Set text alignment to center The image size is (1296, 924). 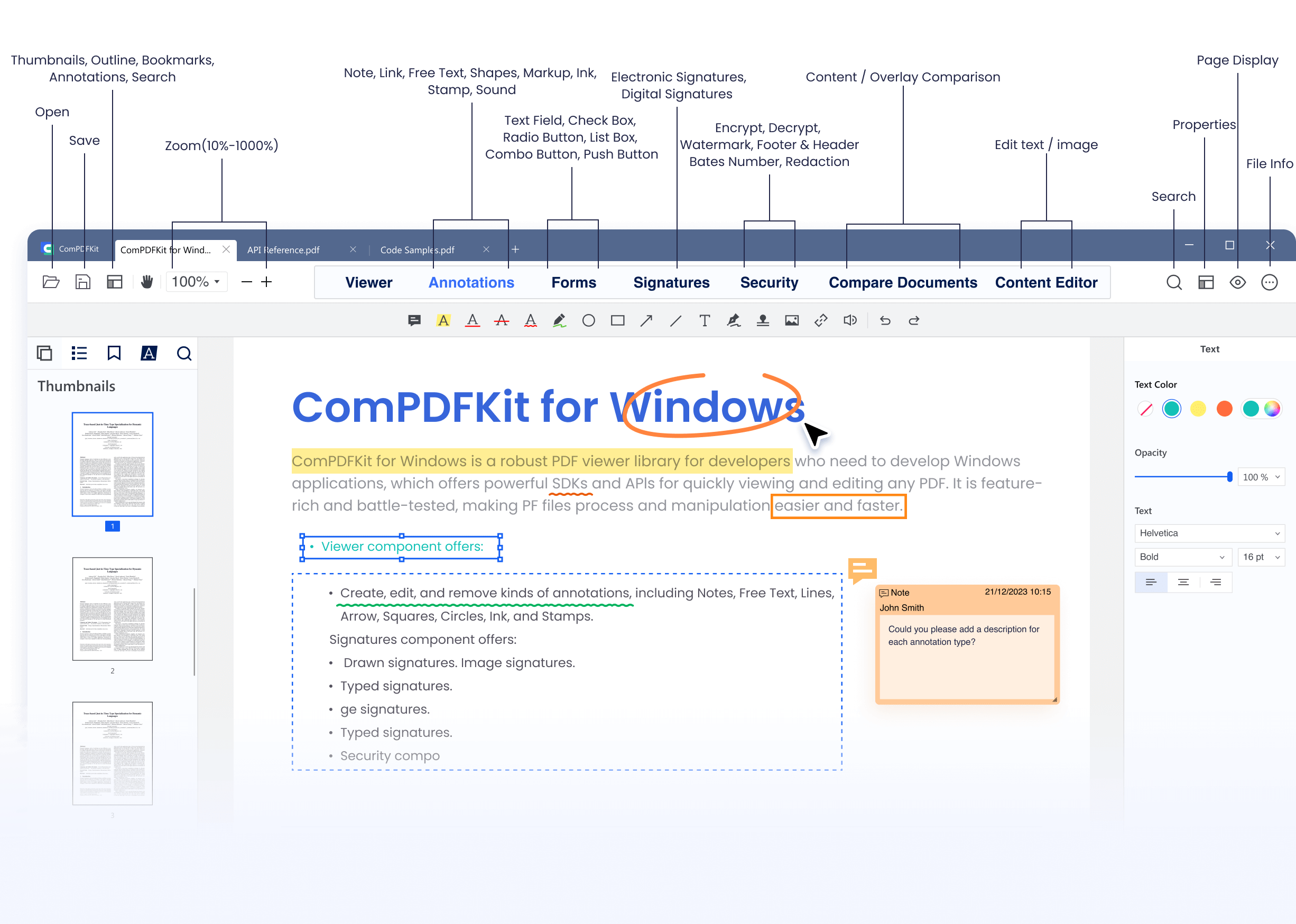1183,582
